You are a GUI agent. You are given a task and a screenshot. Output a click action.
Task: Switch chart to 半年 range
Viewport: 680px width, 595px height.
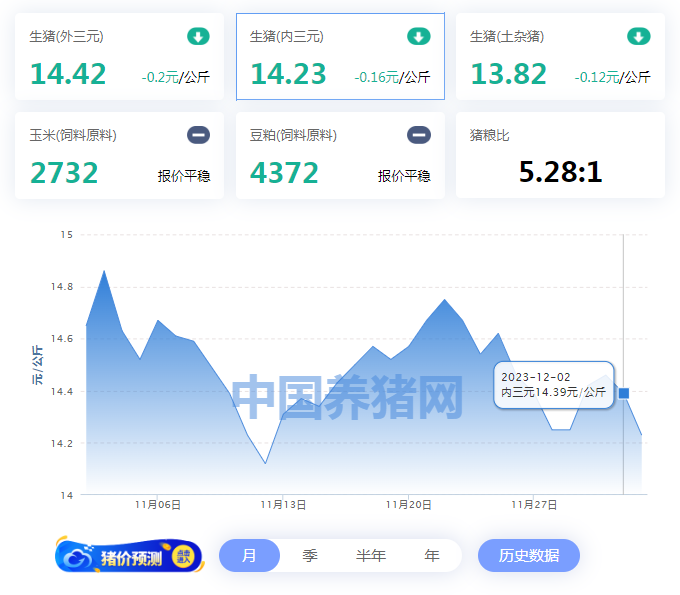[371, 556]
